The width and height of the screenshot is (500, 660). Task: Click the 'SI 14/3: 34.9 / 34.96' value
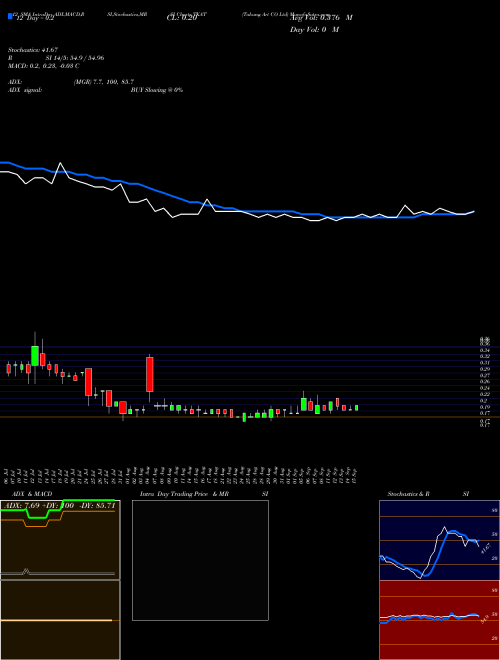75,58
